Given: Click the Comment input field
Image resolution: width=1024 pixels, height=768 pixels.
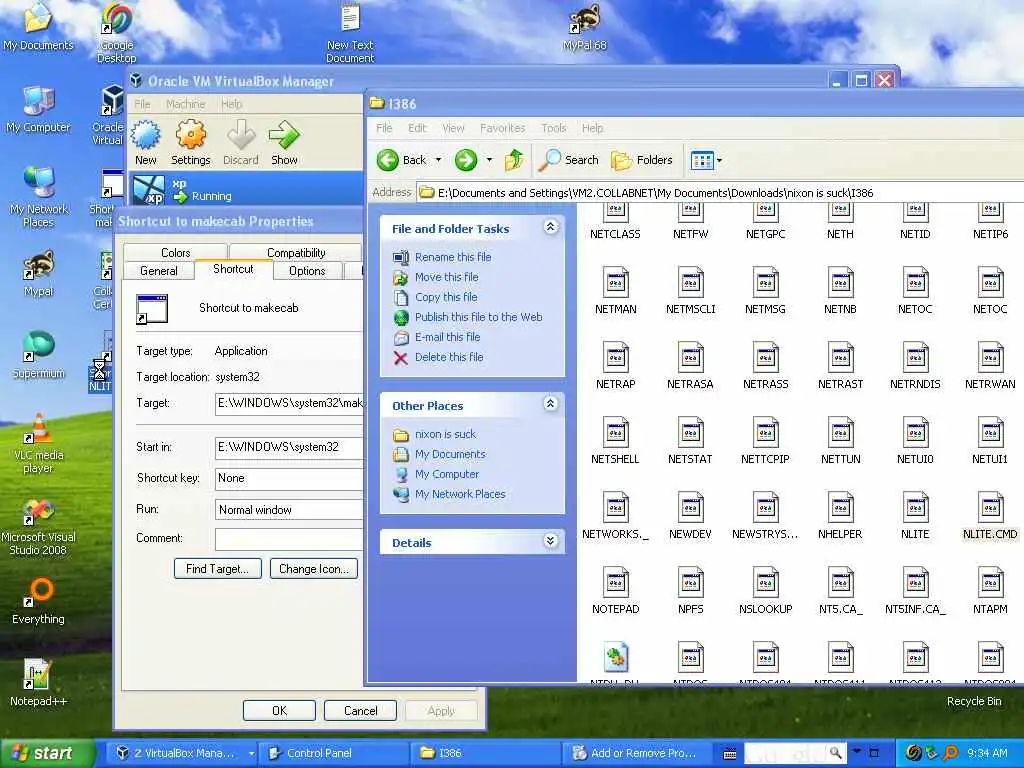Looking at the screenshot, I should click(x=289, y=539).
